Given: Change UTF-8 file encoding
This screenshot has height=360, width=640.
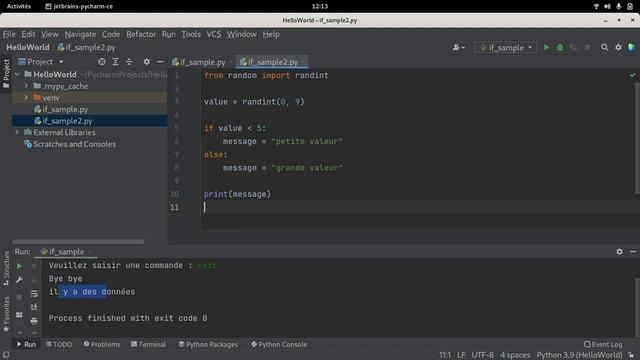Looking at the screenshot, I should pos(482,355).
